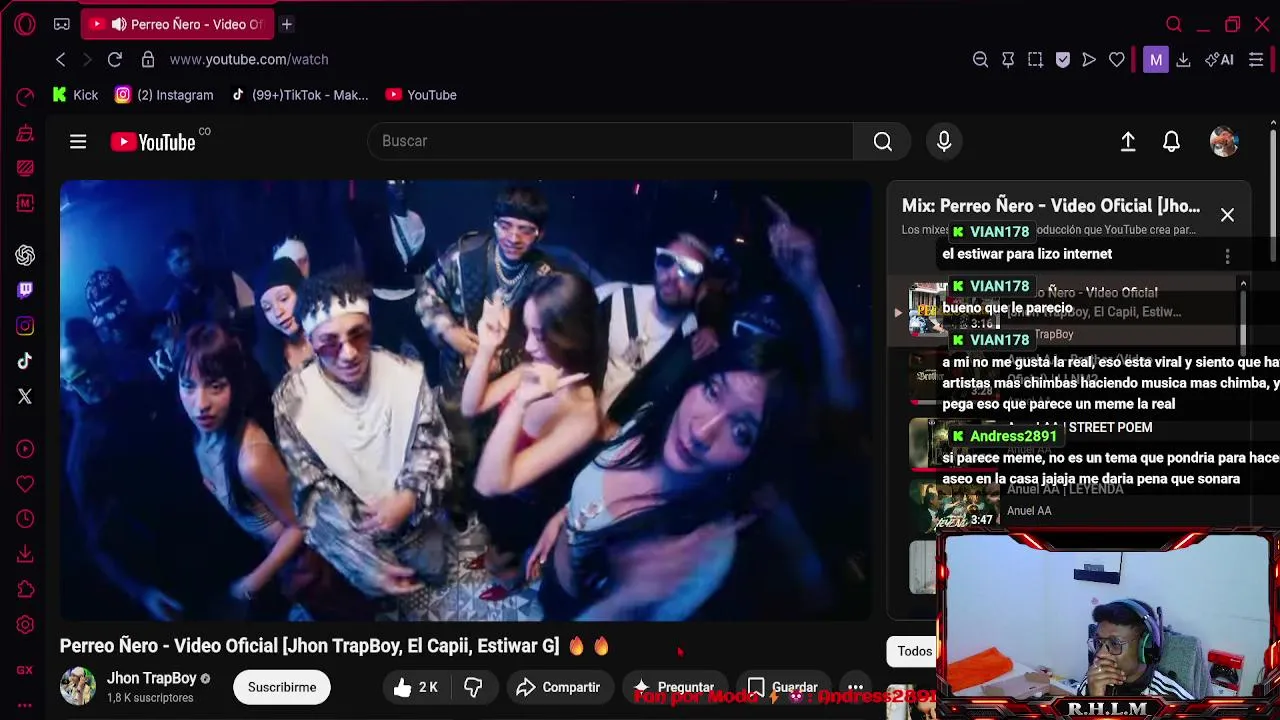Open a new tab with plus button
Viewport: 1280px width, 720px height.
coord(286,24)
